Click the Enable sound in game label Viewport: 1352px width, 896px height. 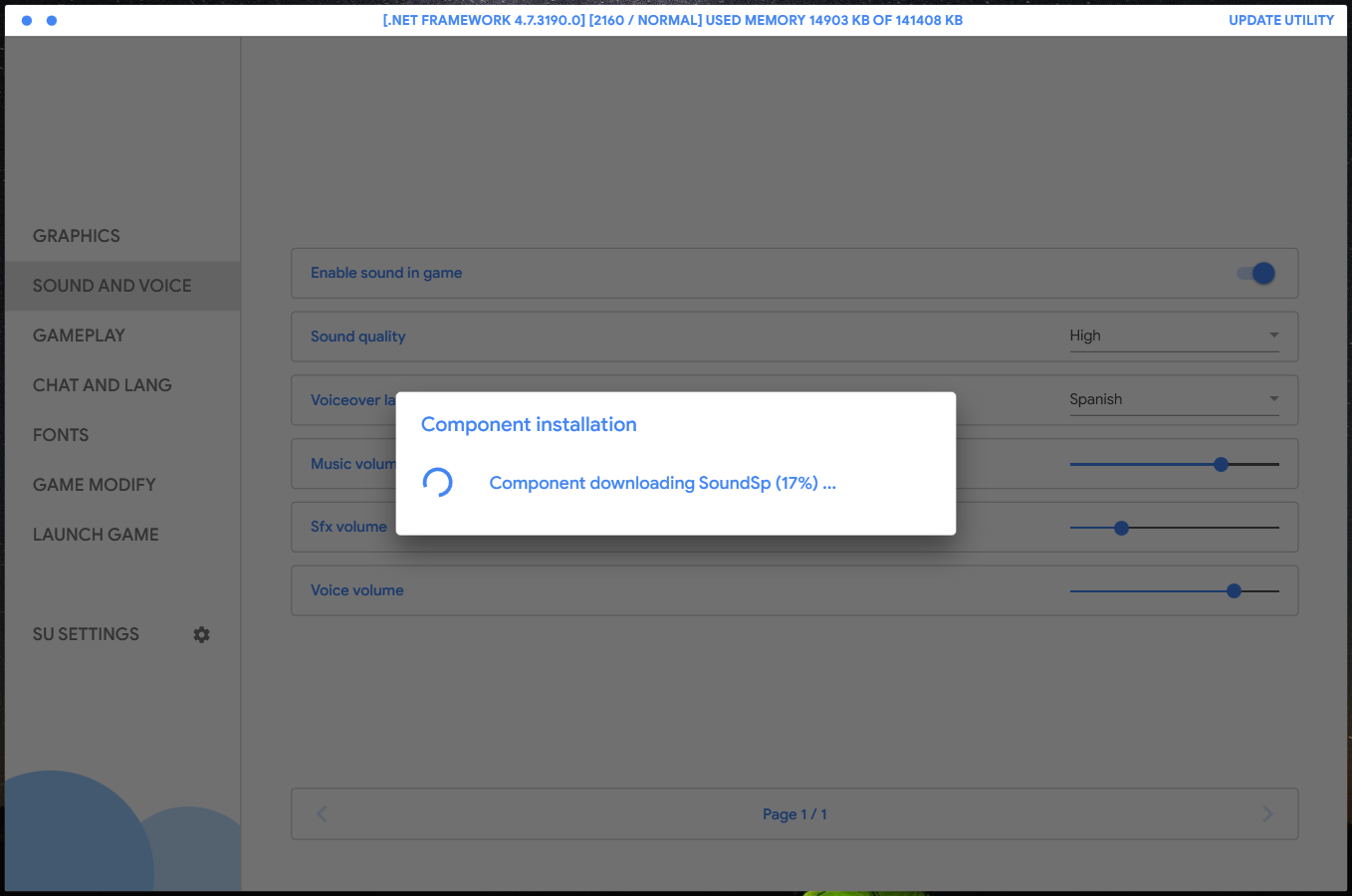pos(386,273)
